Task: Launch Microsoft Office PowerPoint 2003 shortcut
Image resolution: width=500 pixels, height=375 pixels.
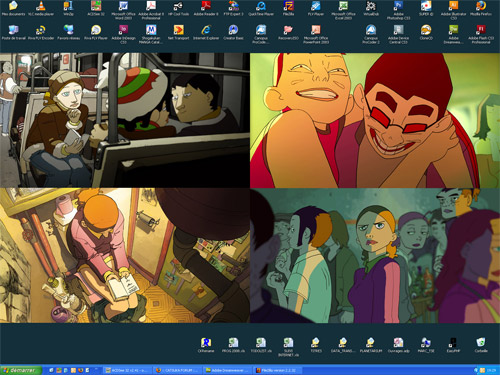Action: 316,34
